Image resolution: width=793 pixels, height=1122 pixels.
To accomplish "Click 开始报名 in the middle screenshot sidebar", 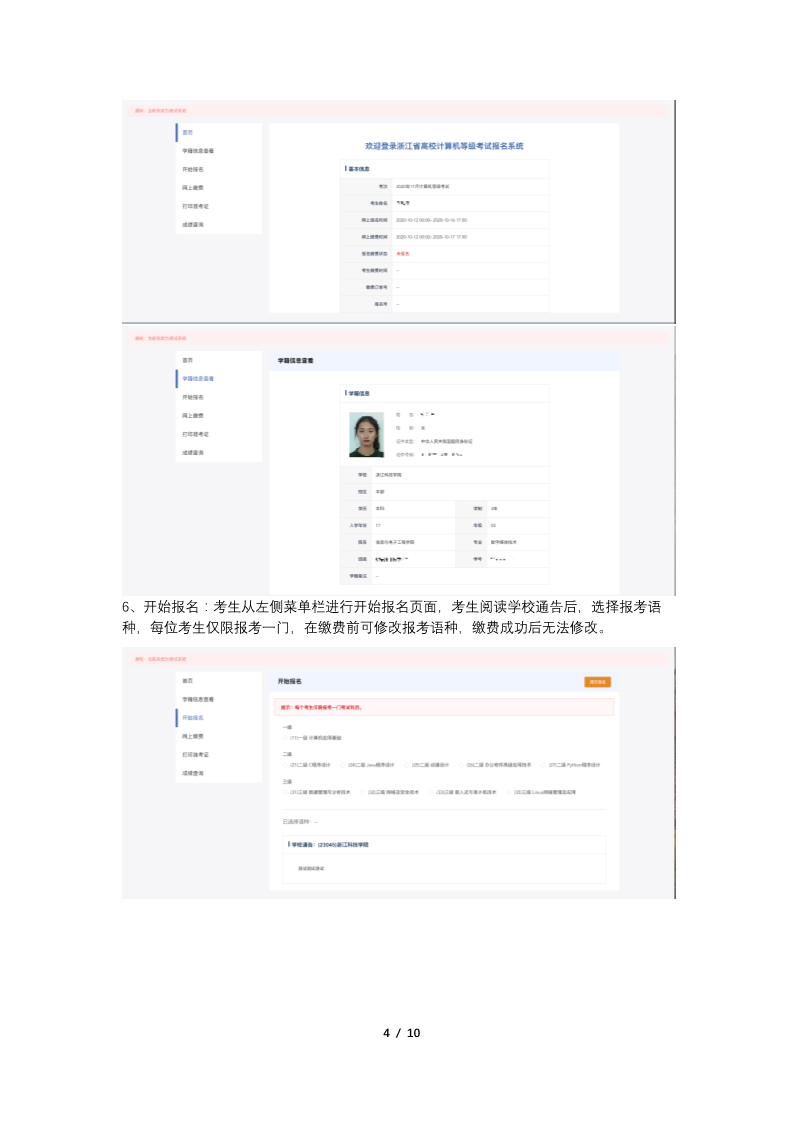I will pos(193,397).
